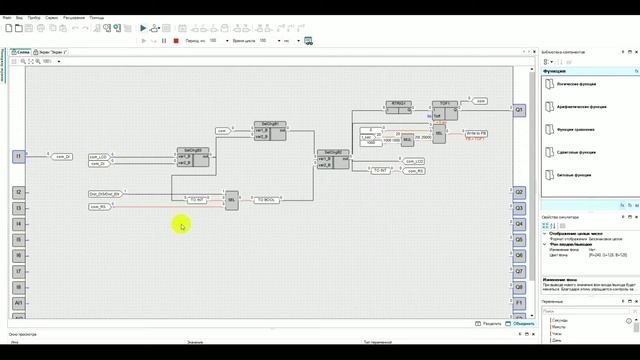The image size is (640, 360).
Task: Click the zoom out magnifier icon
Action: tap(23, 61)
